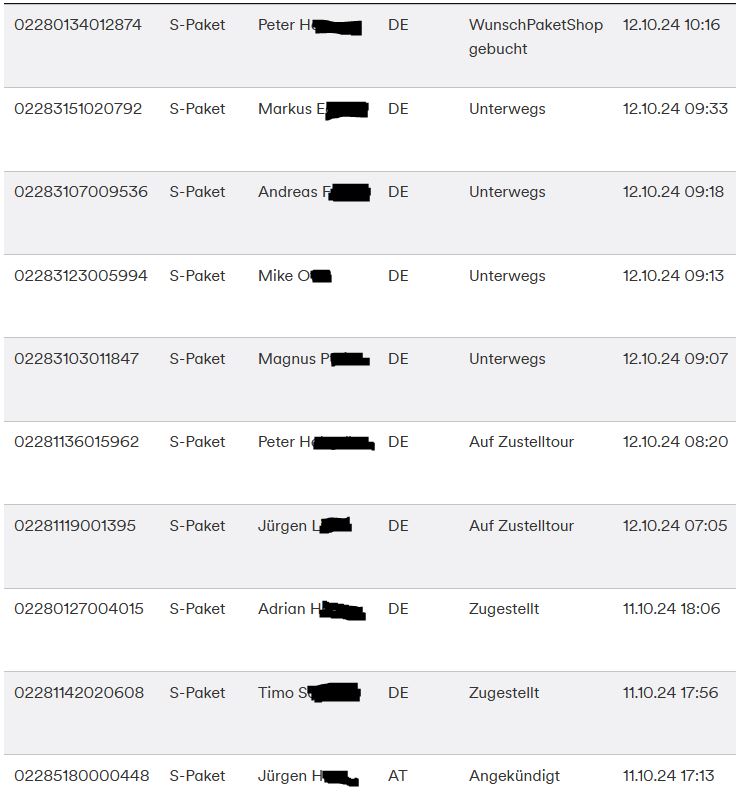The height and width of the screenshot is (797, 736).
Task: Open tracking number 02283151020792
Action: 78,109
